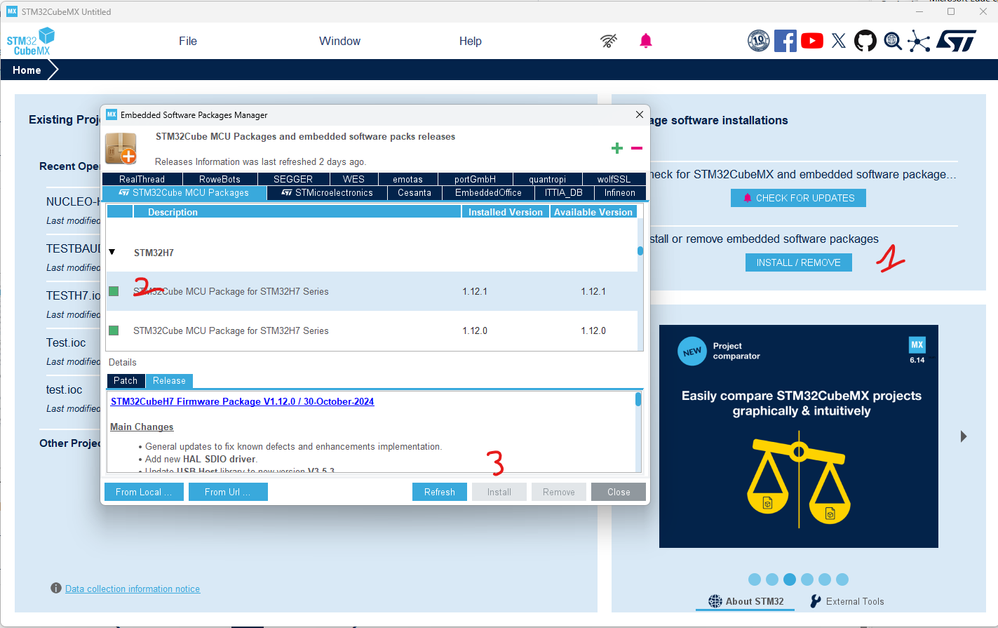Click the package box icon in dialog
998x628 pixels.
pos(121,148)
